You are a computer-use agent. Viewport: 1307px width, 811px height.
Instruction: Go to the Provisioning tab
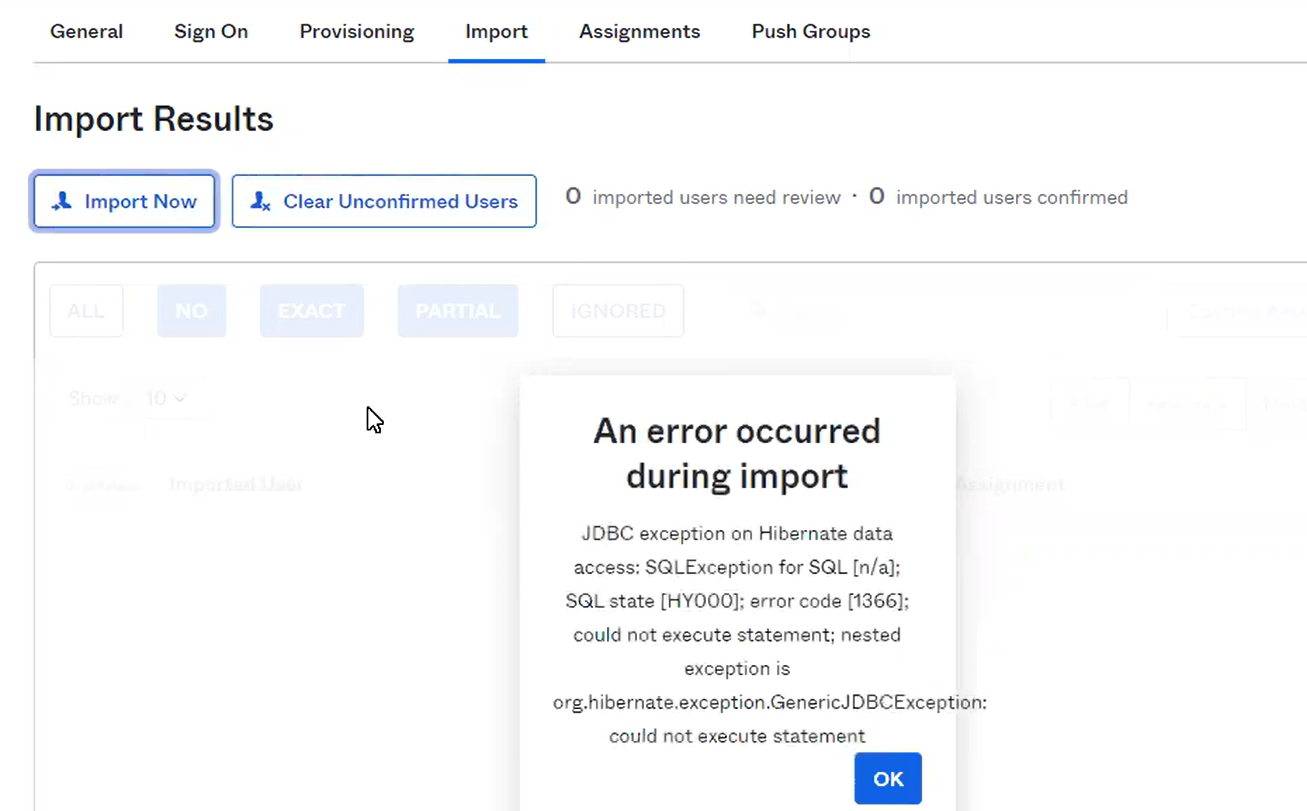356,31
